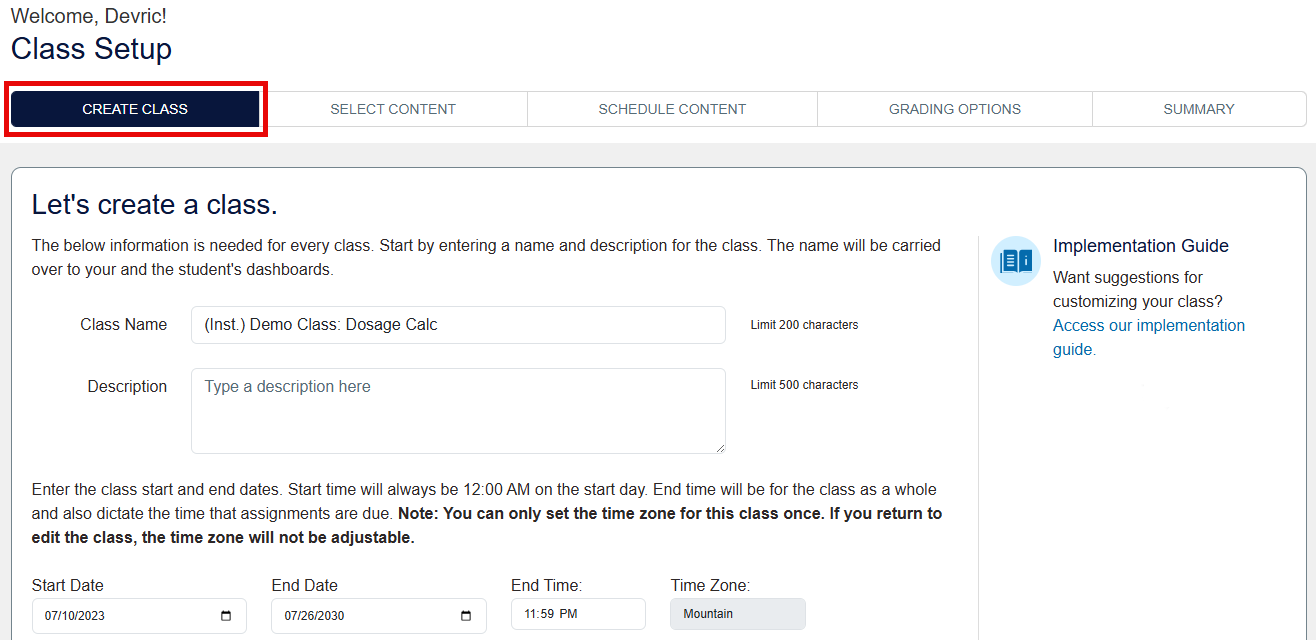1316x640 pixels.
Task: Open the Grading Options tab
Action: (x=955, y=109)
